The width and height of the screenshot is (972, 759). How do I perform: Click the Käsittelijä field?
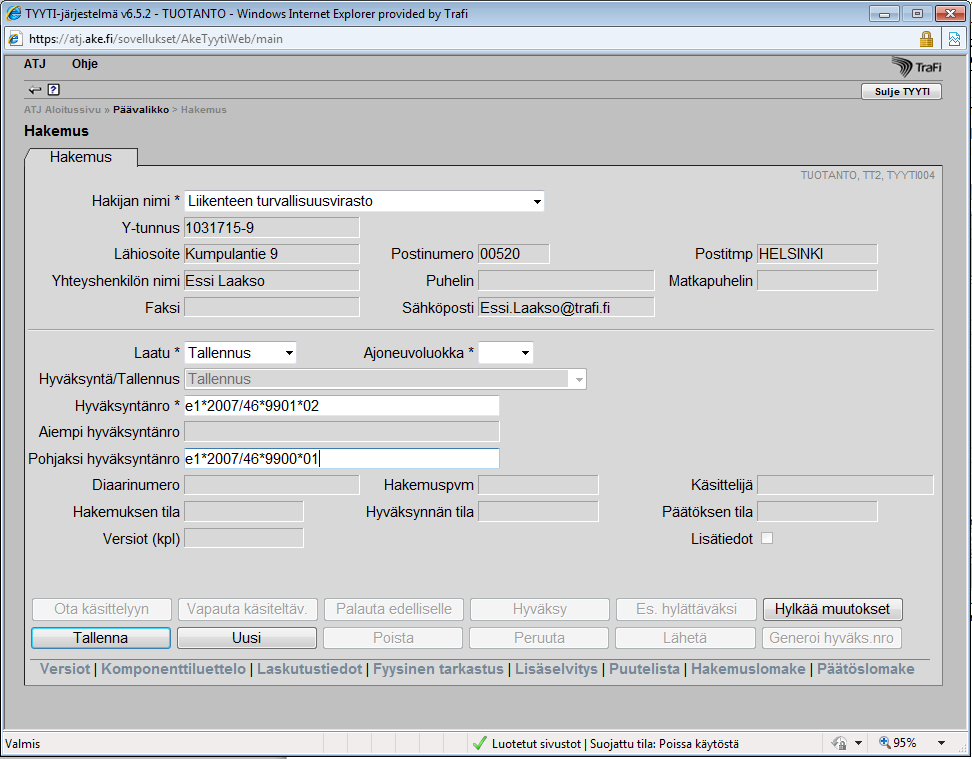pyautogui.click(x=845, y=485)
